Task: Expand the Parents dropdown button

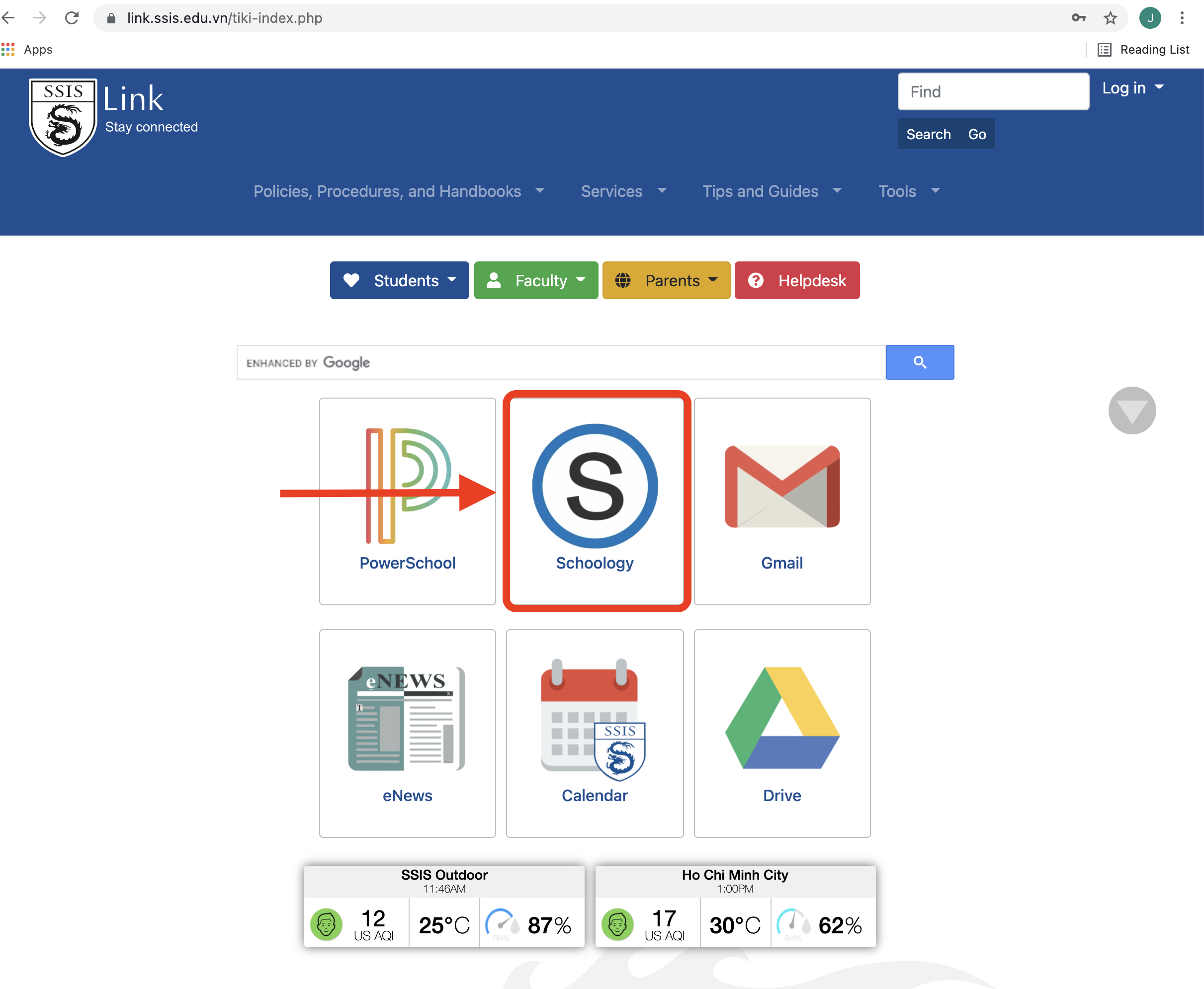Action: click(666, 280)
